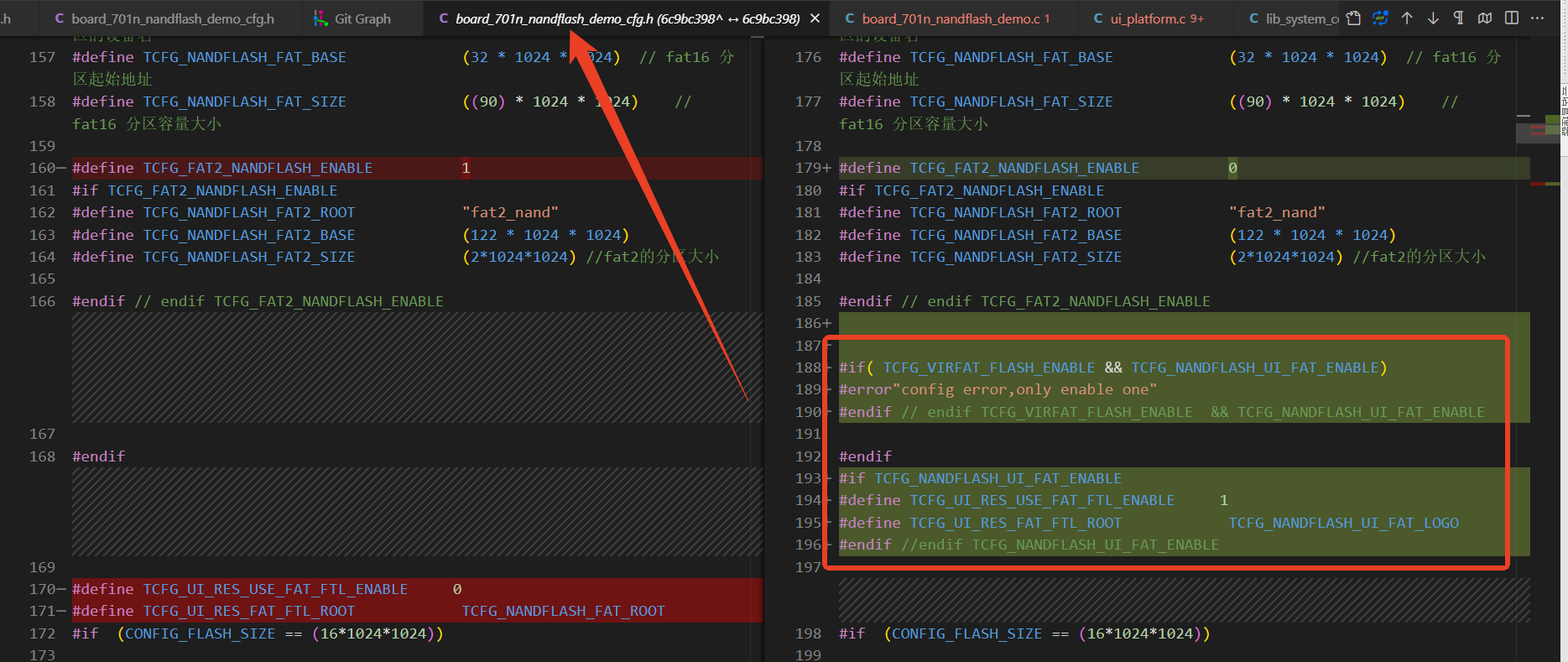Toggle whitespace display with pilcrow icon
The height and width of the screenshot is (662, 1568).
tap(1459, 18)
